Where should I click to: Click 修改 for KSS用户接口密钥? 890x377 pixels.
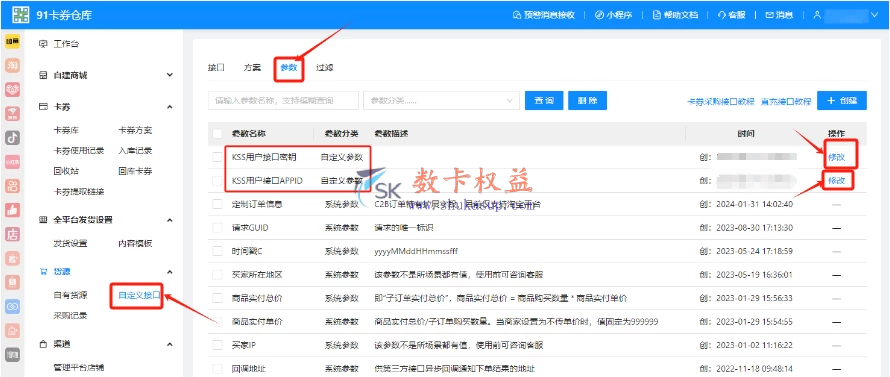(x=837, y=157)
